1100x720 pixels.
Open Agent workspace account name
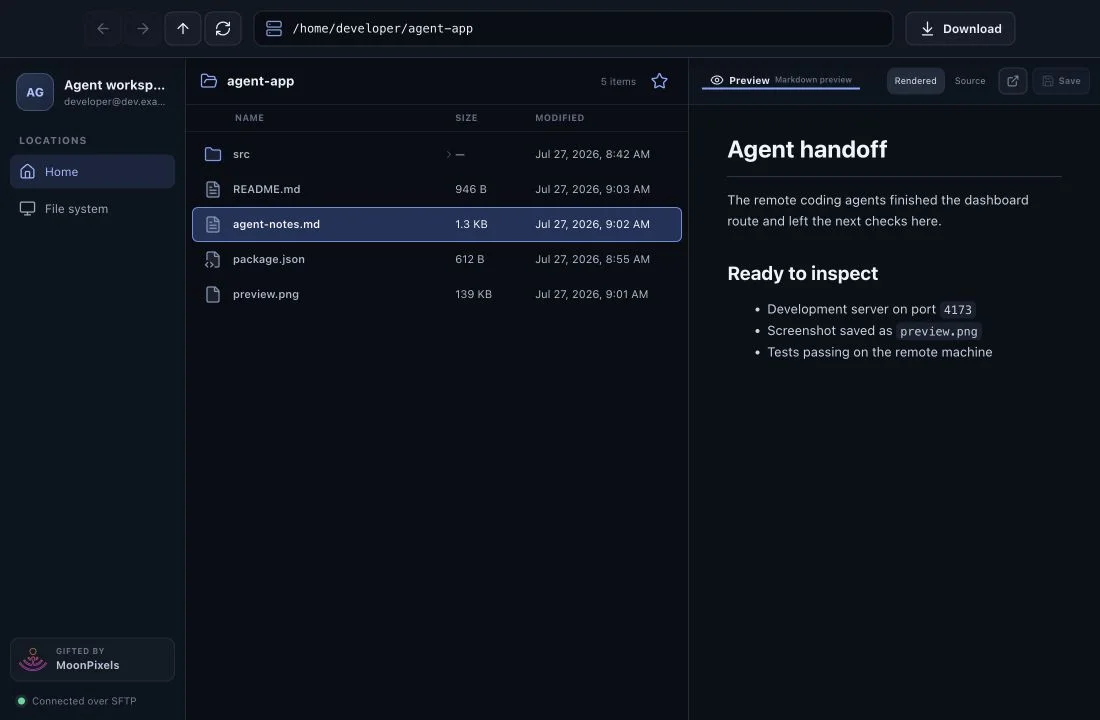(x=114, y=85)
